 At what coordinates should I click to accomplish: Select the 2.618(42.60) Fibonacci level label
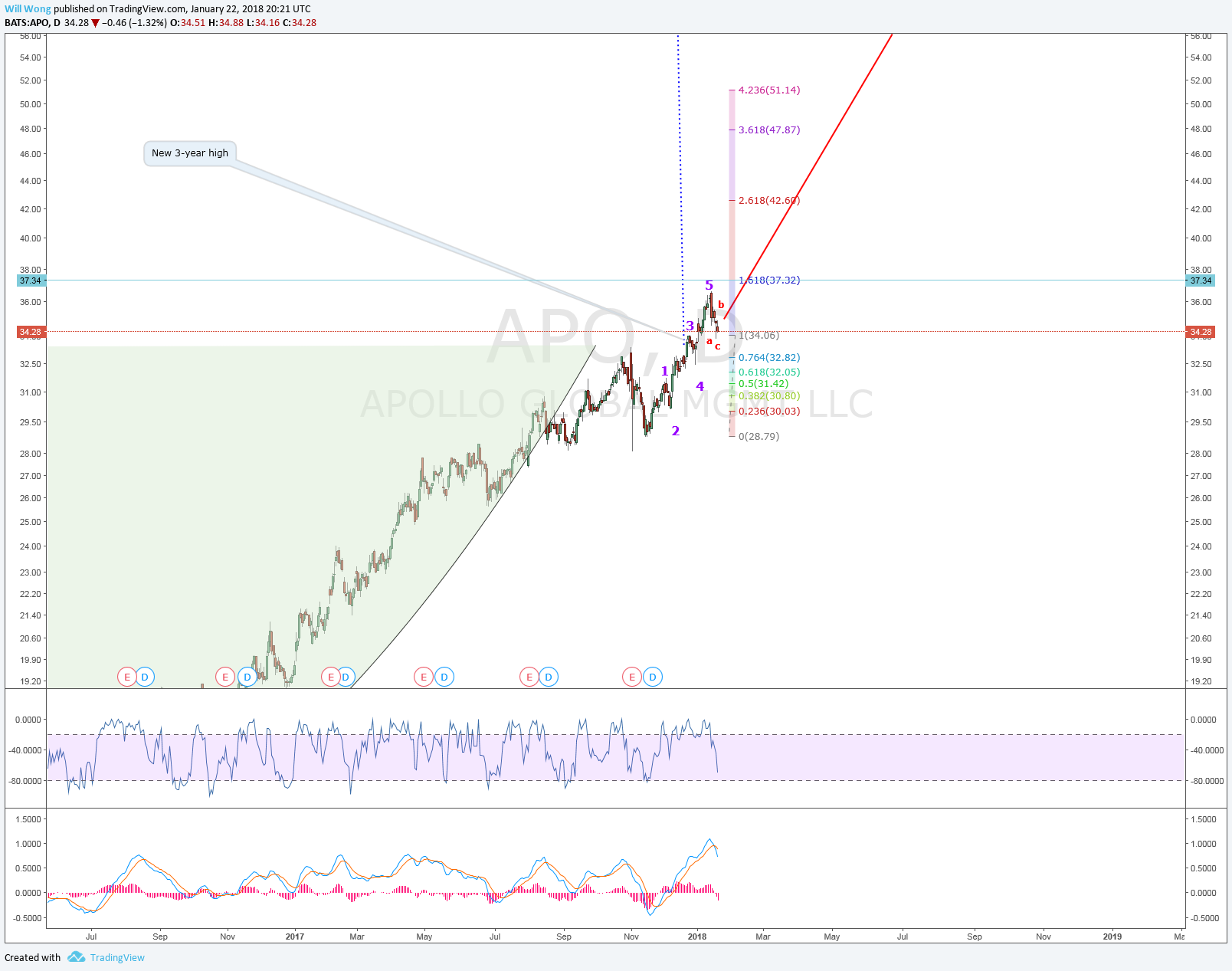pos(769,200)
